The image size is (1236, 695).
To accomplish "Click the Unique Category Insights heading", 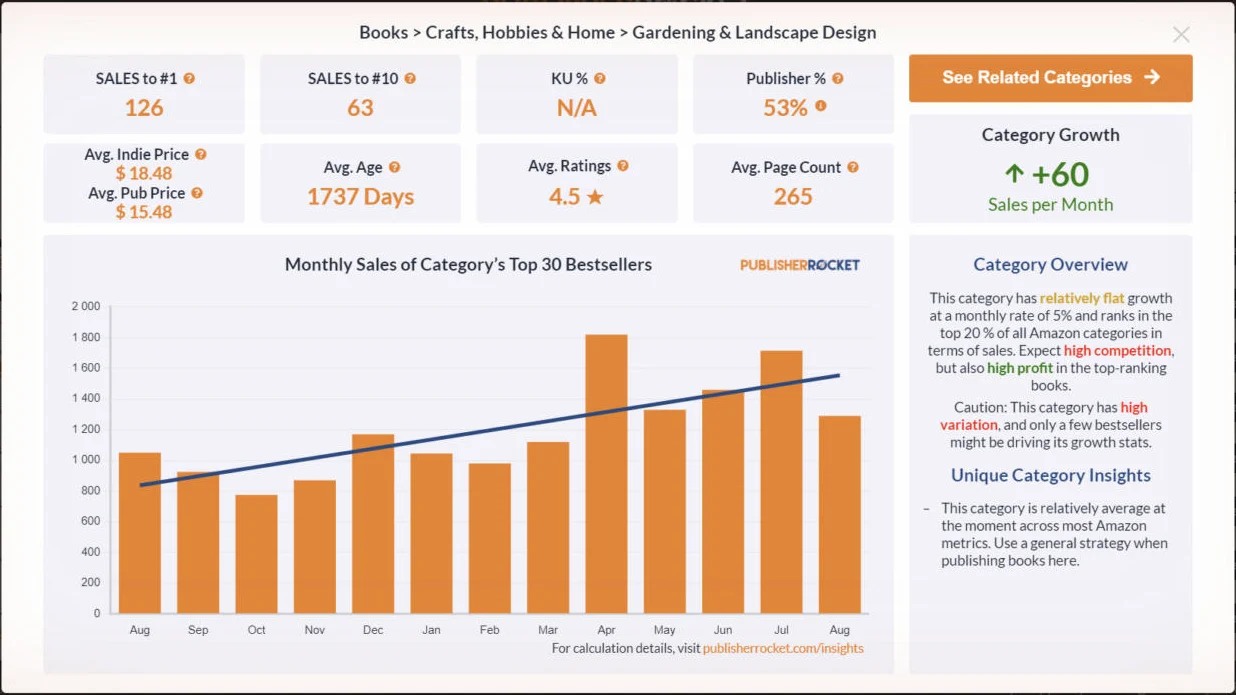I will (1050, 476).
